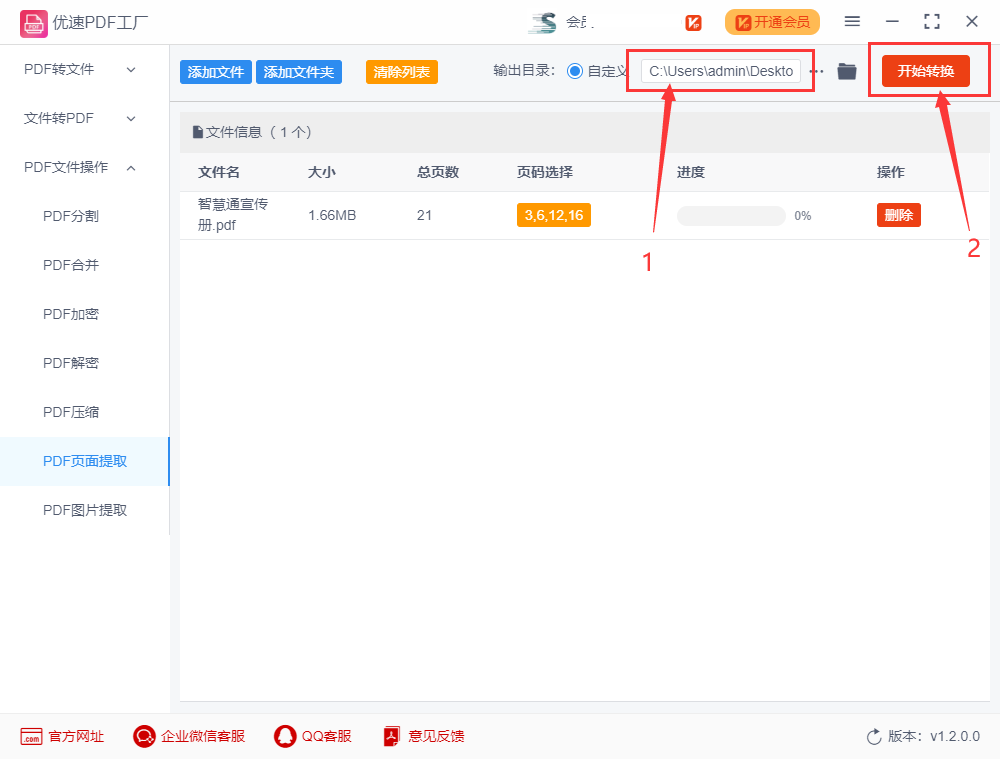Viewport: 1000px width, 760px height.
Task: Open 官方网址 official website link
Action: [60, 736]
